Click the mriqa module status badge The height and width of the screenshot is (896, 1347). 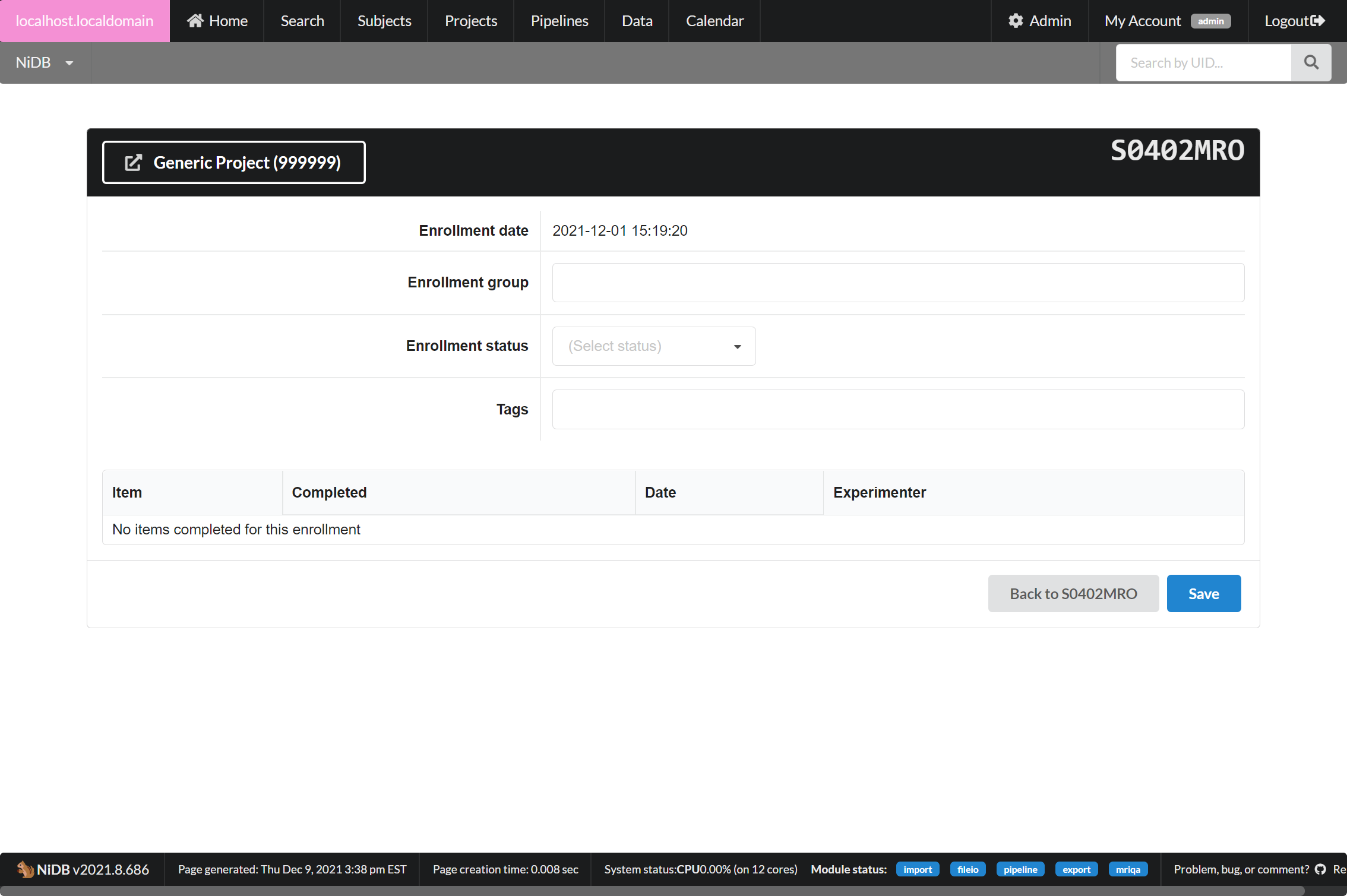(x=1128, y=869)
